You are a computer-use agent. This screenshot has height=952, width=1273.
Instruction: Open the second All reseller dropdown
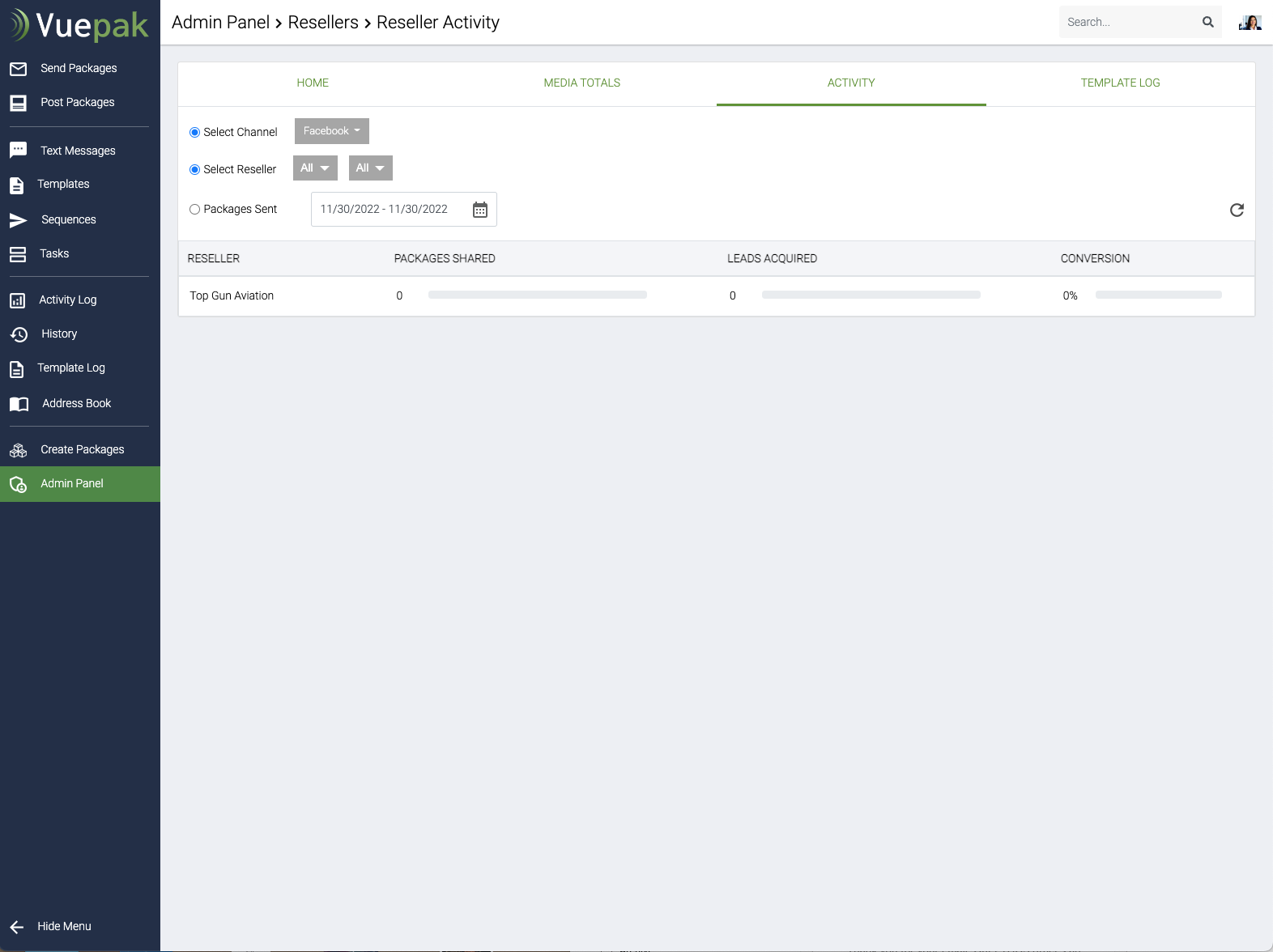(370, 168)
